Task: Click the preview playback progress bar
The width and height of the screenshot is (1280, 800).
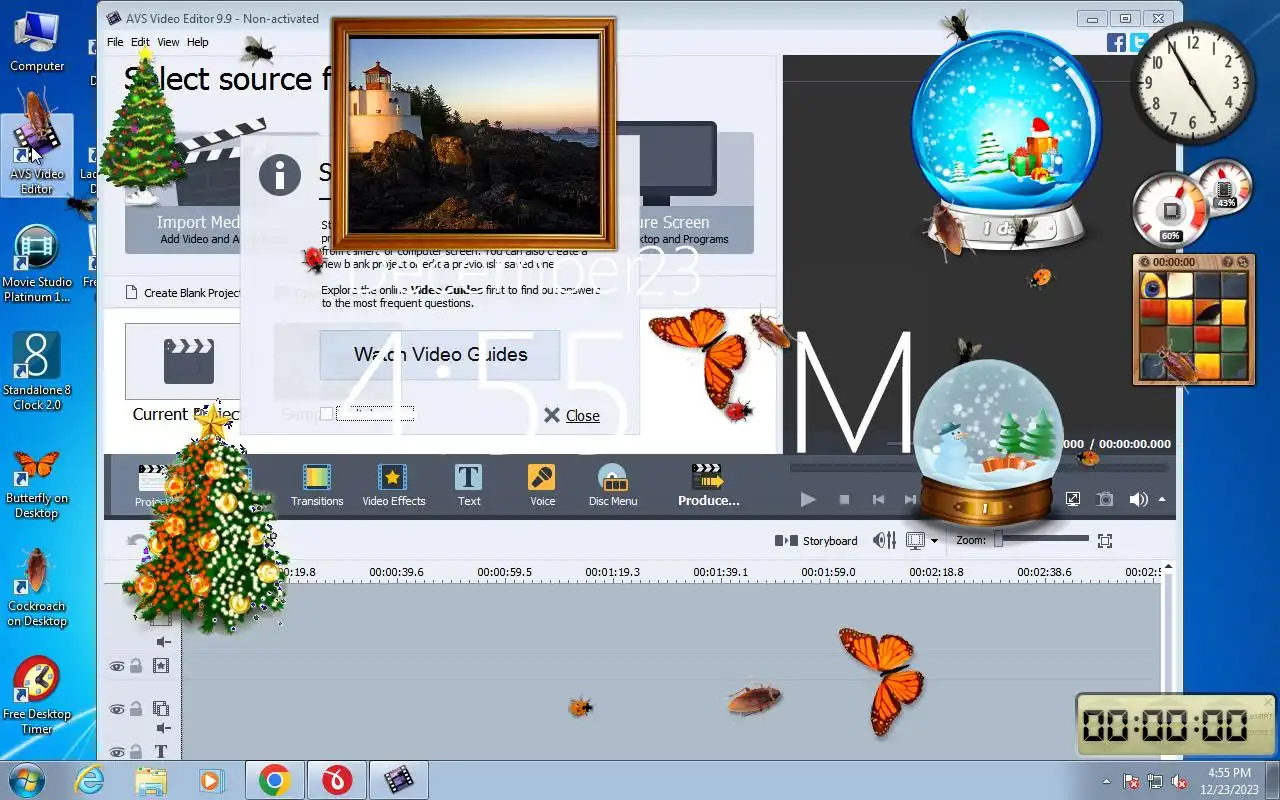Action: pyautogui.click(x=978, y=467)
